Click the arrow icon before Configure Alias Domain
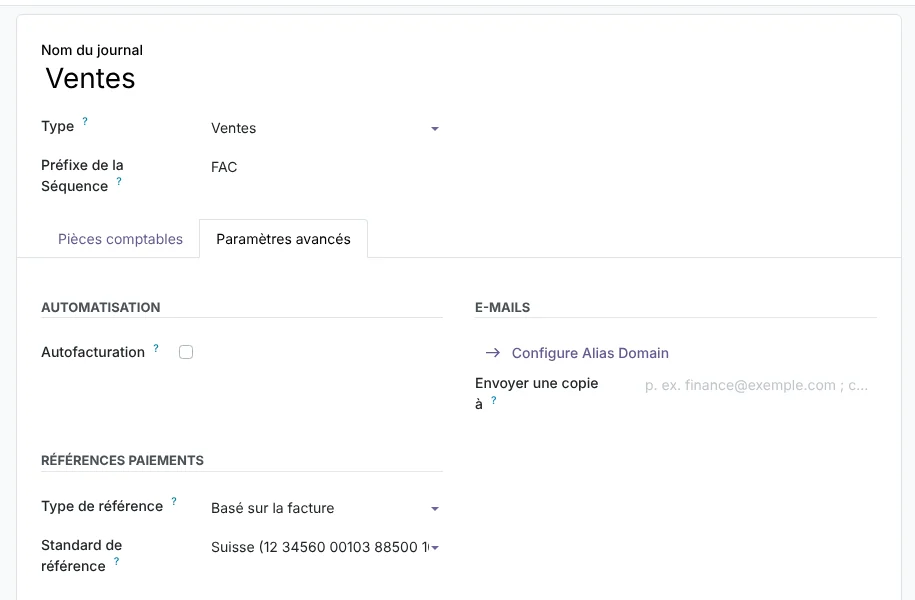The width and height of the screenshot is (915, 600). click(493, 353)
